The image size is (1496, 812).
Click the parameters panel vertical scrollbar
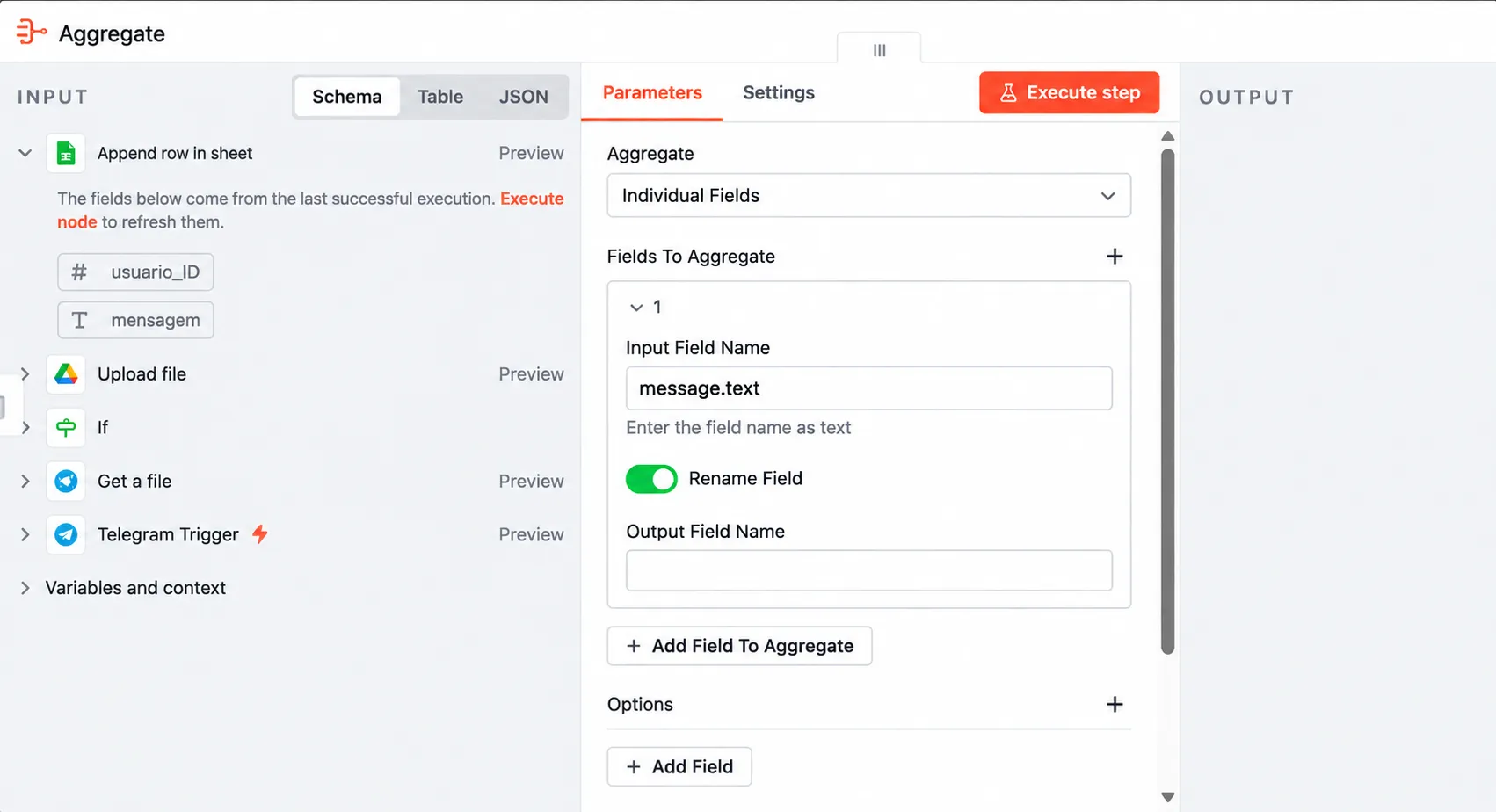1167,402
